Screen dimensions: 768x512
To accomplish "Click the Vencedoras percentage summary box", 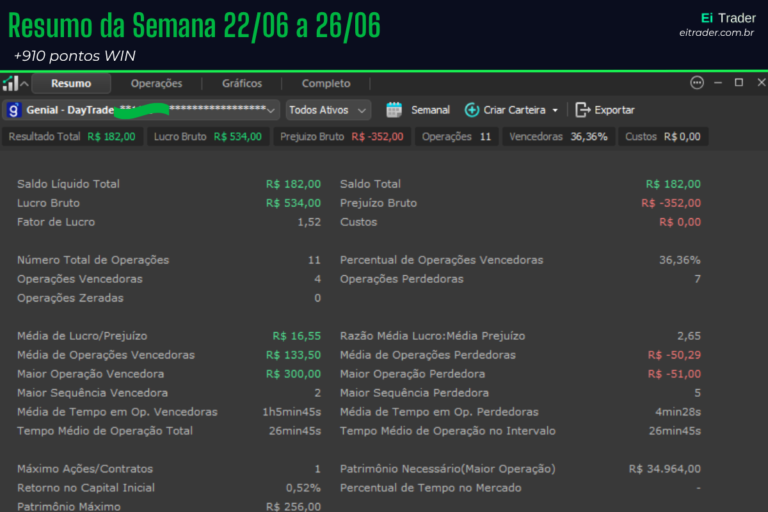I will (x=558, y=137).
